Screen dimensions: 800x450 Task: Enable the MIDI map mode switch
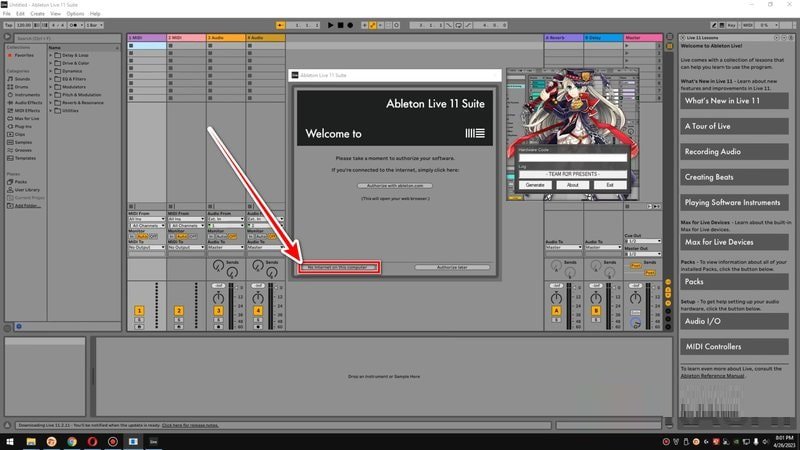click(x=747, y=25)
